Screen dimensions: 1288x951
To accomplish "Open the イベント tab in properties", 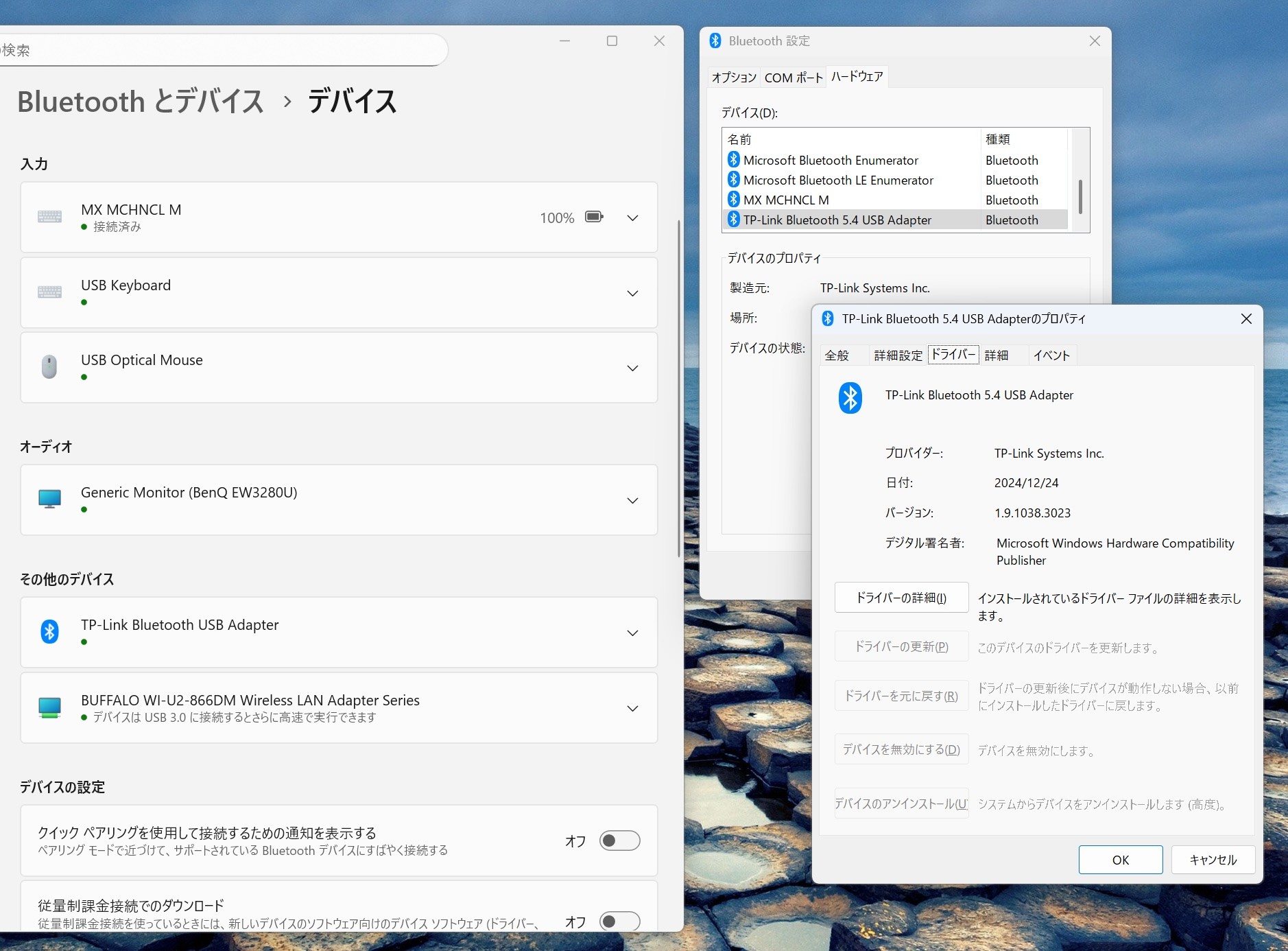I will [x=1052, y=355].
